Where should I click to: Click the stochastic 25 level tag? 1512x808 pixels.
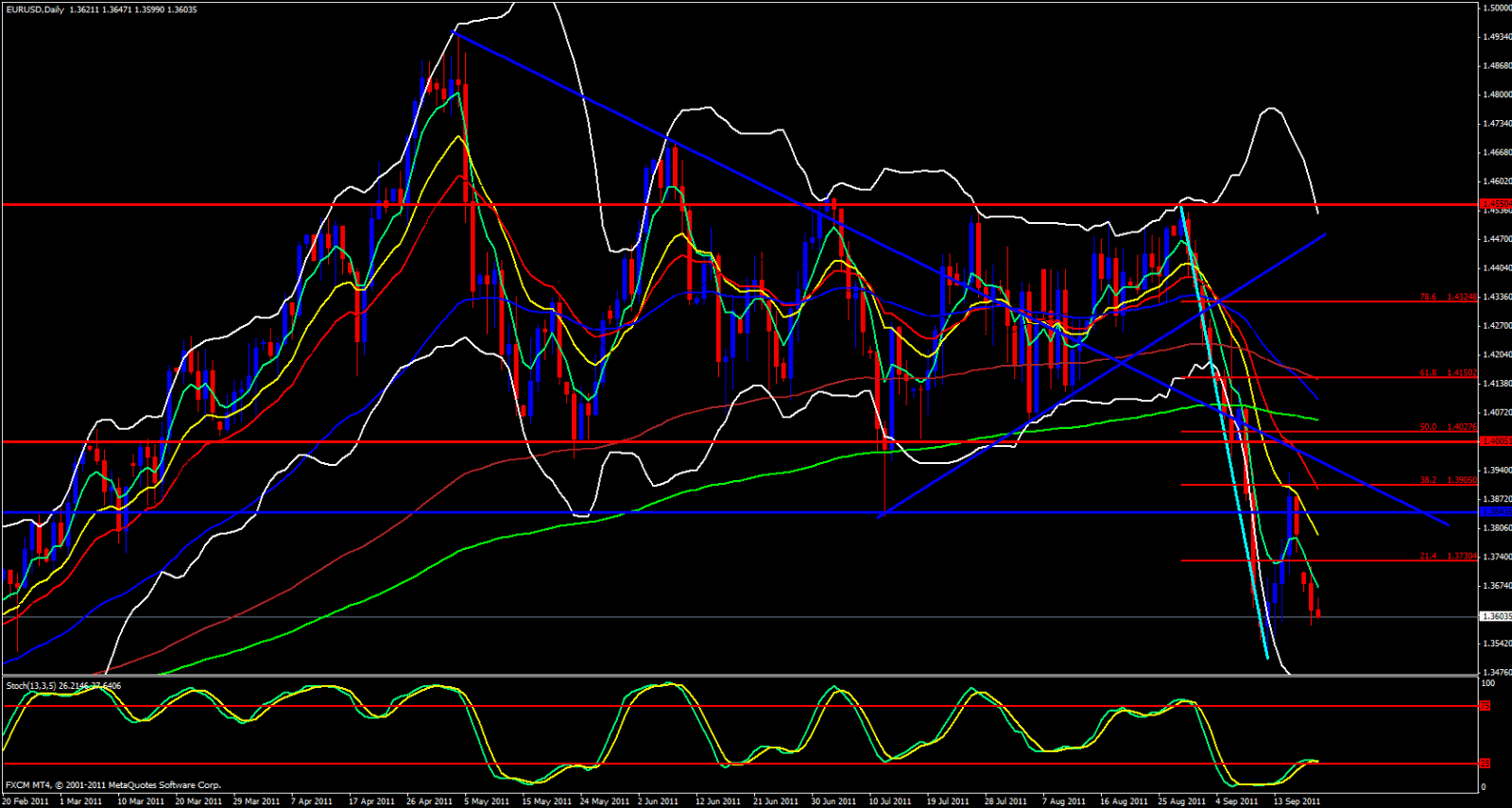click(x=1485, y=763)
